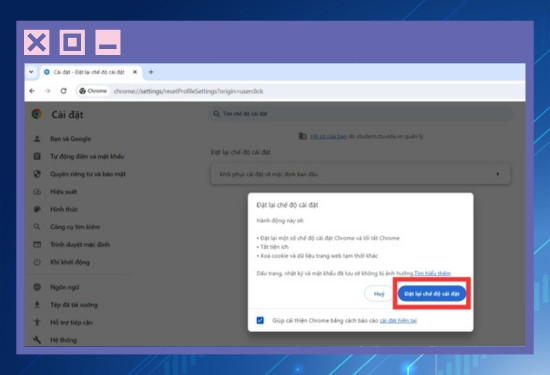Click the Chrome site info chip
The width and height of the screenshot is (550, 375).
tap(93, 91)
